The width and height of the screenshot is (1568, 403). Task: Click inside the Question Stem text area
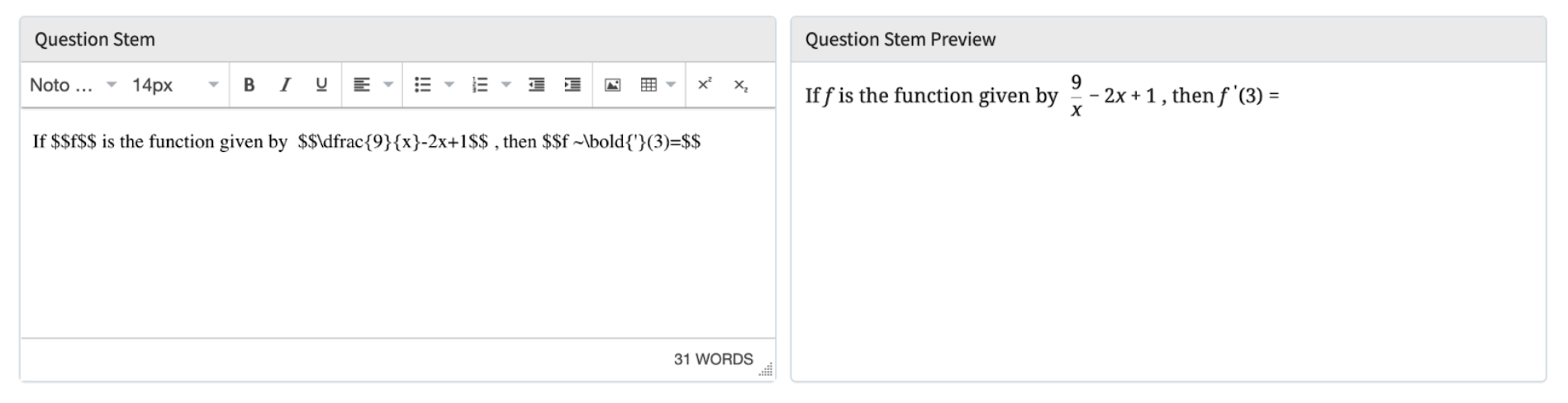tap(397, 231)
